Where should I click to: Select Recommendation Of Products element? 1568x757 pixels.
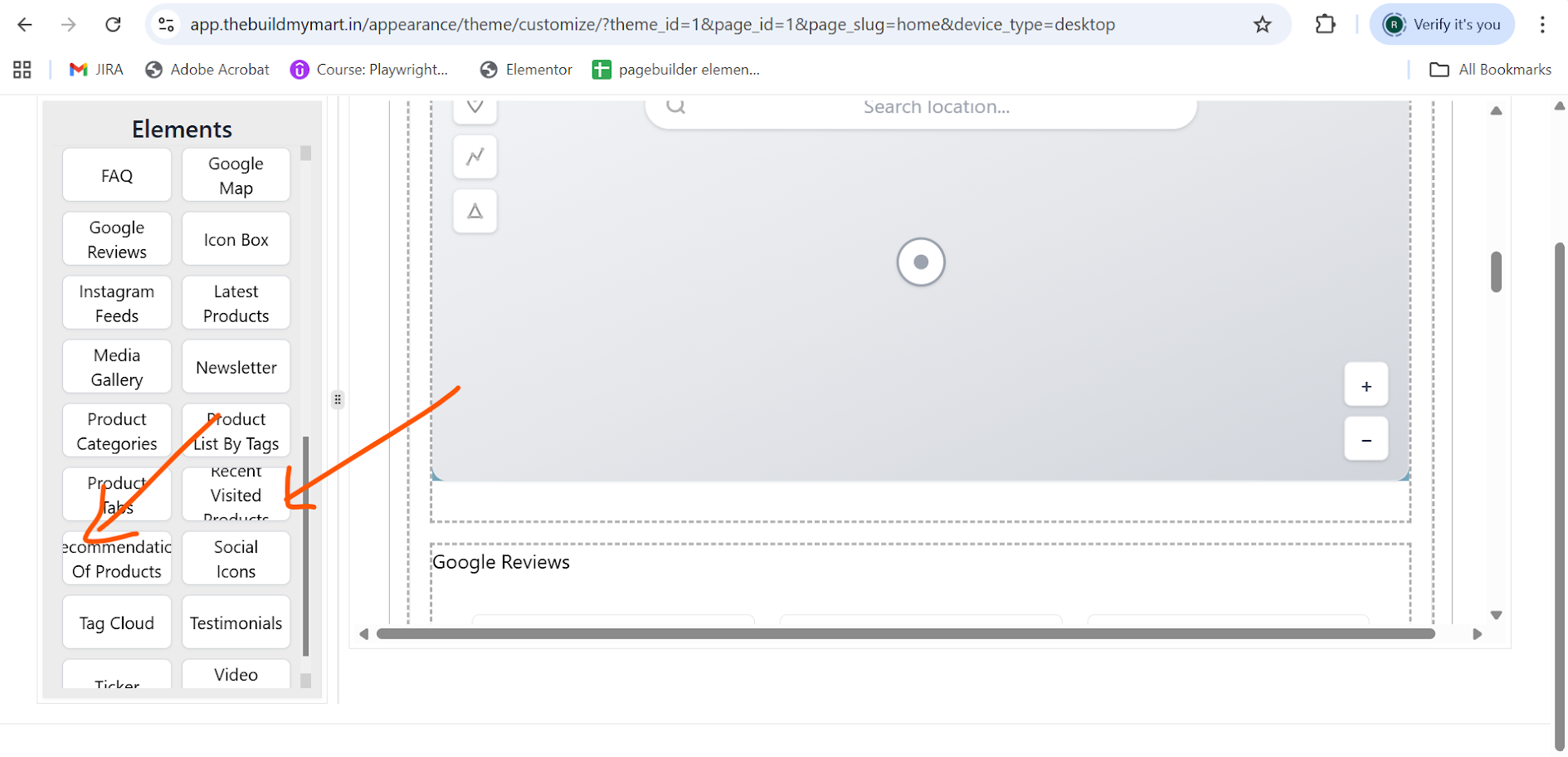pos(117,559)
